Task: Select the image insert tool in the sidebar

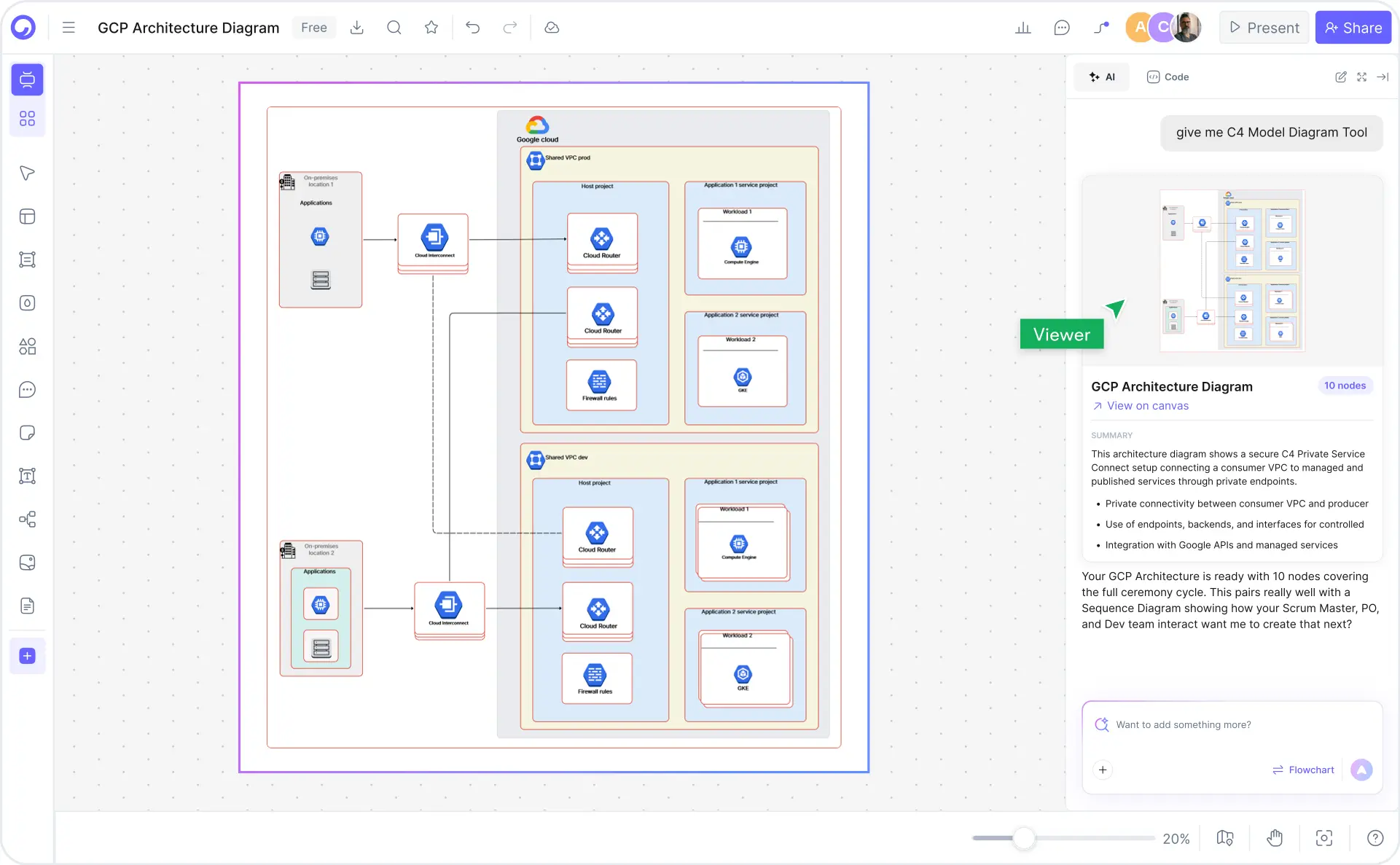Action: [27, 562]
